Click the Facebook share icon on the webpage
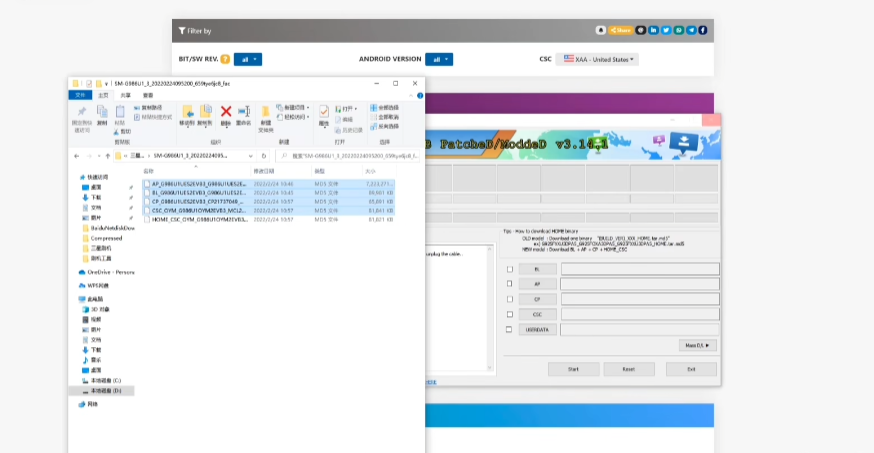 (x=703, y=30)
